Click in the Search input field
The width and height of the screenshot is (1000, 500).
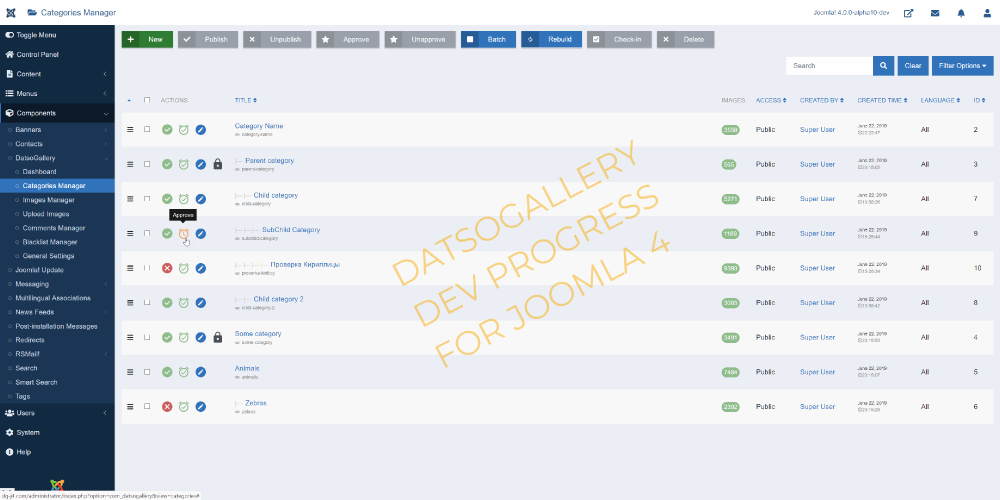point(828,66)
